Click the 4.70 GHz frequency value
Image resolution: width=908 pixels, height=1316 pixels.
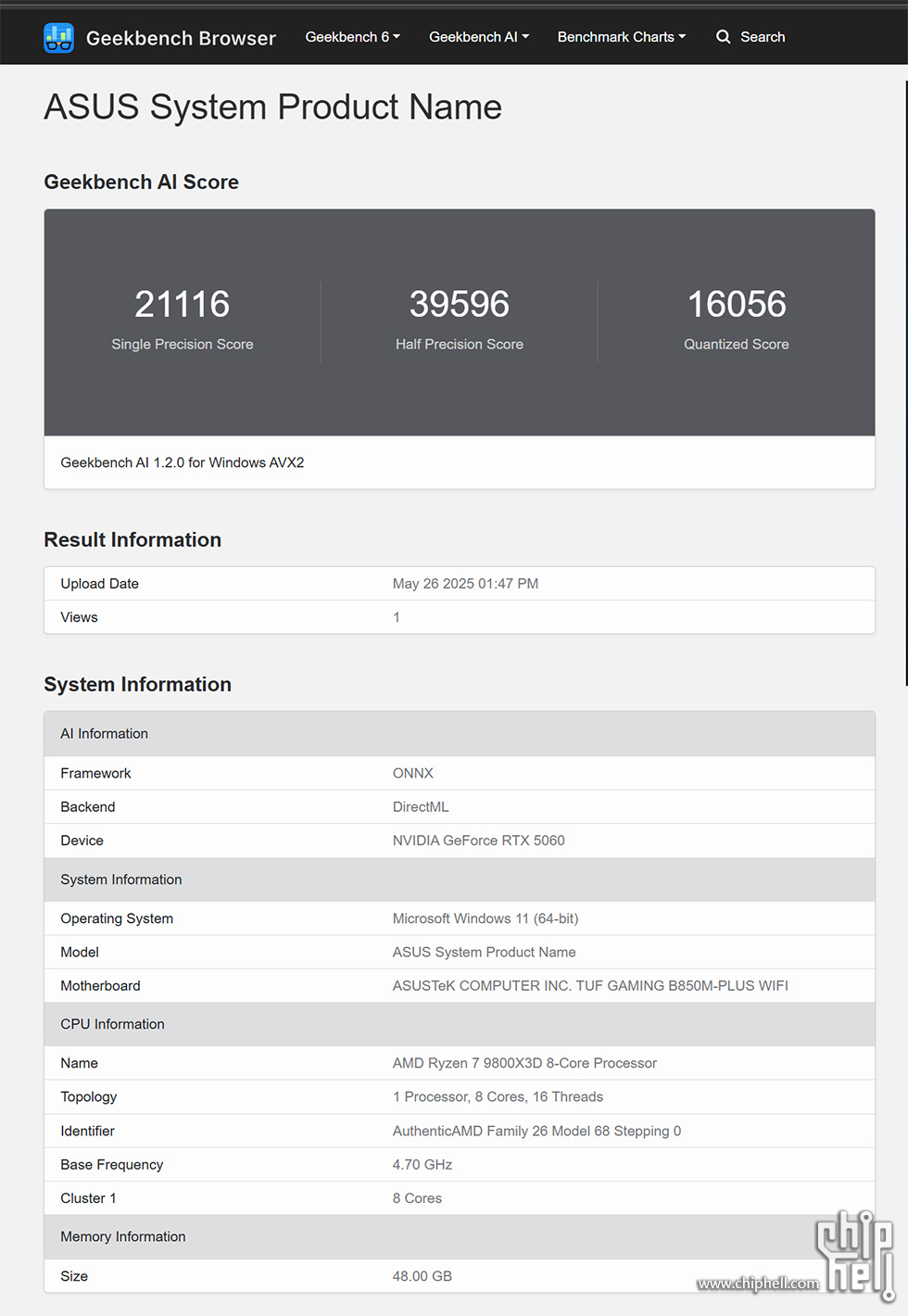(x=422, y=1165)
